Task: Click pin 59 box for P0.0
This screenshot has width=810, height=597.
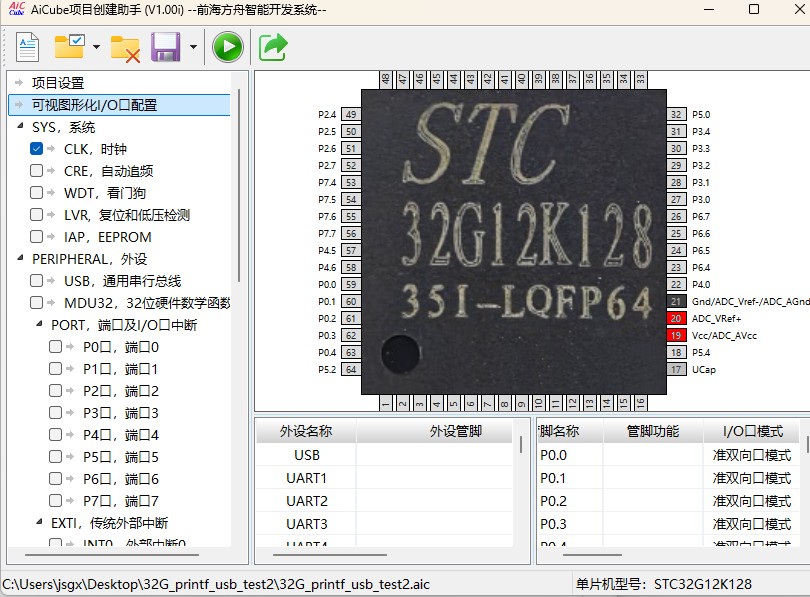Action: coord(351,285)
